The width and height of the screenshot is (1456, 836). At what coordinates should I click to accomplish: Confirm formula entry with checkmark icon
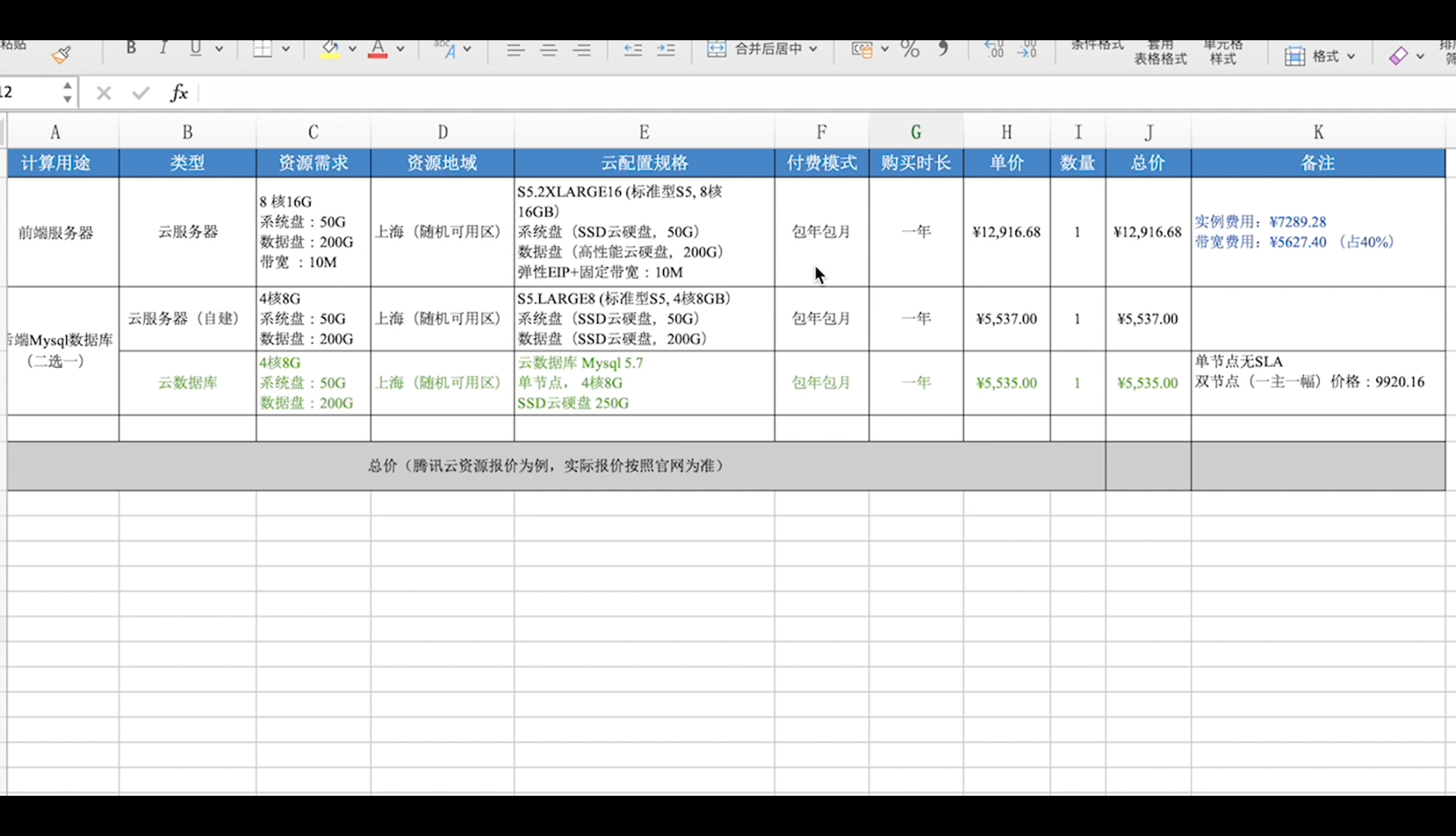tap(141, 94)
